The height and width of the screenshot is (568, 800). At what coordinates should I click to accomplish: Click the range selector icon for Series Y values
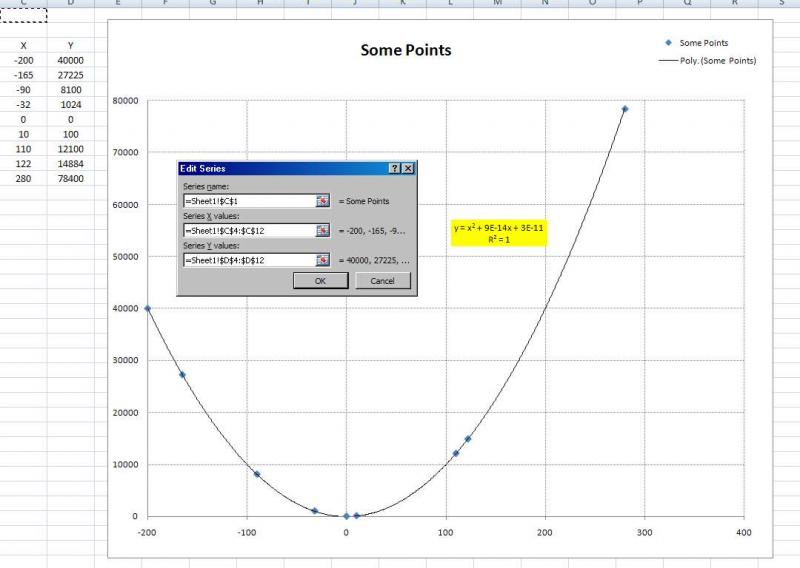323,261
